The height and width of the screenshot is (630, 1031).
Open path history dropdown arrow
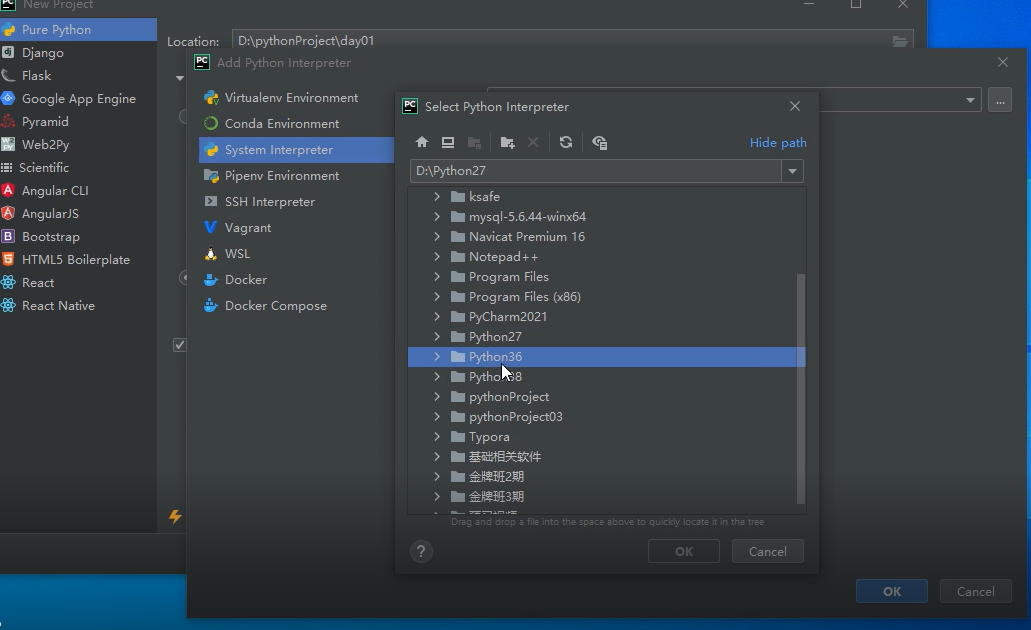(x=792, y=171)
